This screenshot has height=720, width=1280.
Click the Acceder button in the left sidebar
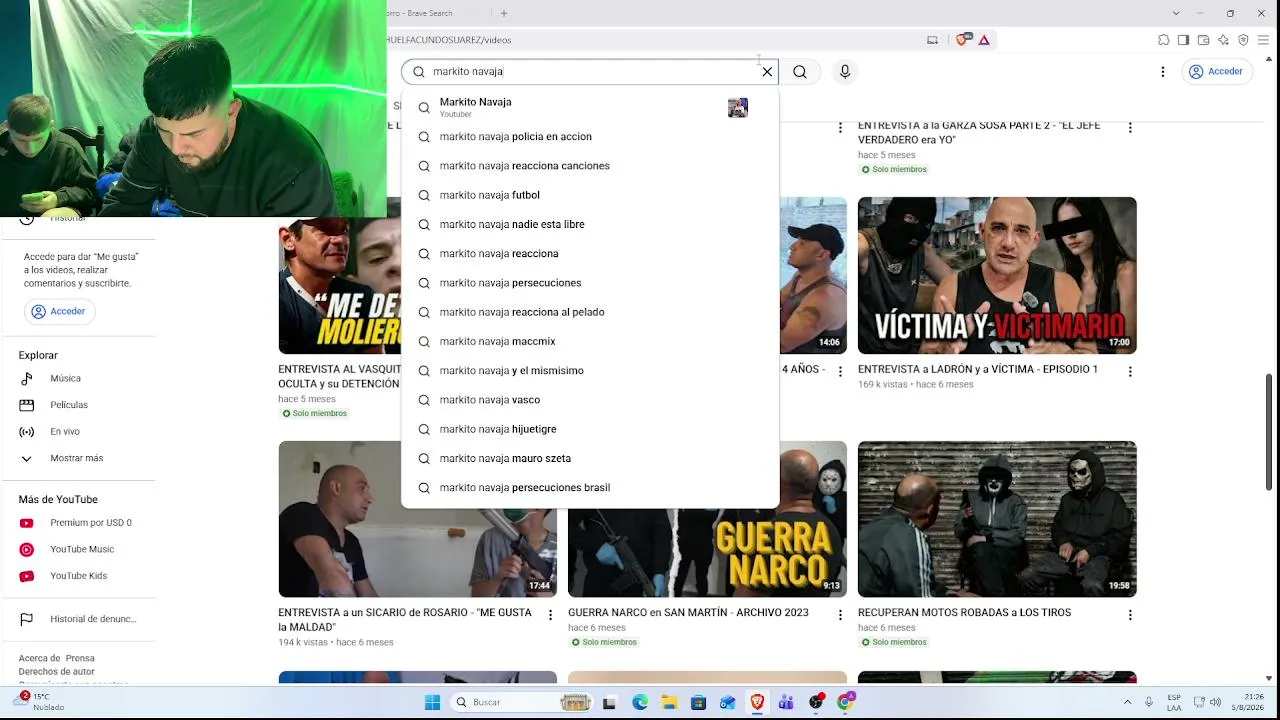58,311
